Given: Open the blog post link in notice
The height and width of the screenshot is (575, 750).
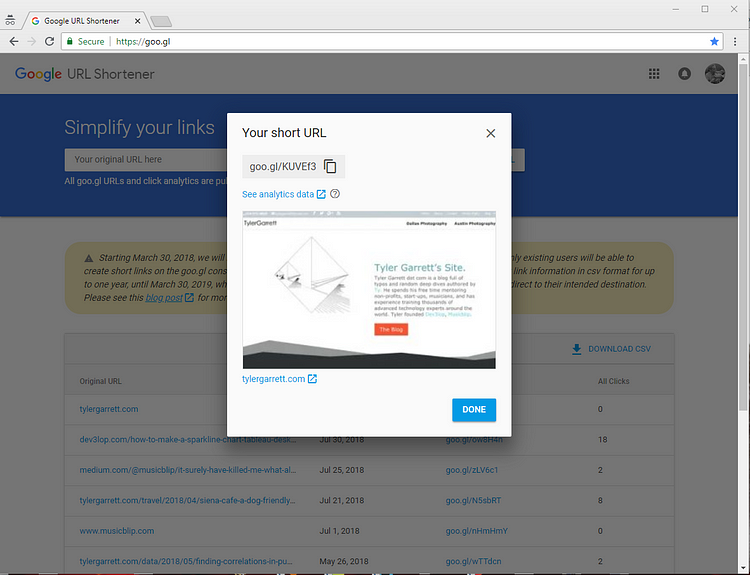Looking at the screenshot, I should pyautogui.click(x=164, y=298).
